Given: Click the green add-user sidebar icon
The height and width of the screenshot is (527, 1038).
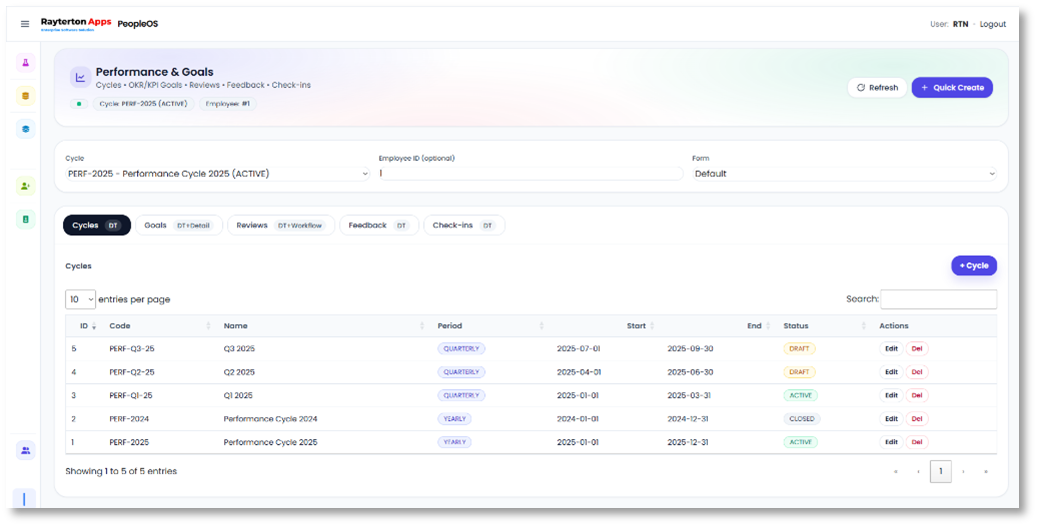Looking at the screenshot, I should pyautogui.click(x=25, y=186).
